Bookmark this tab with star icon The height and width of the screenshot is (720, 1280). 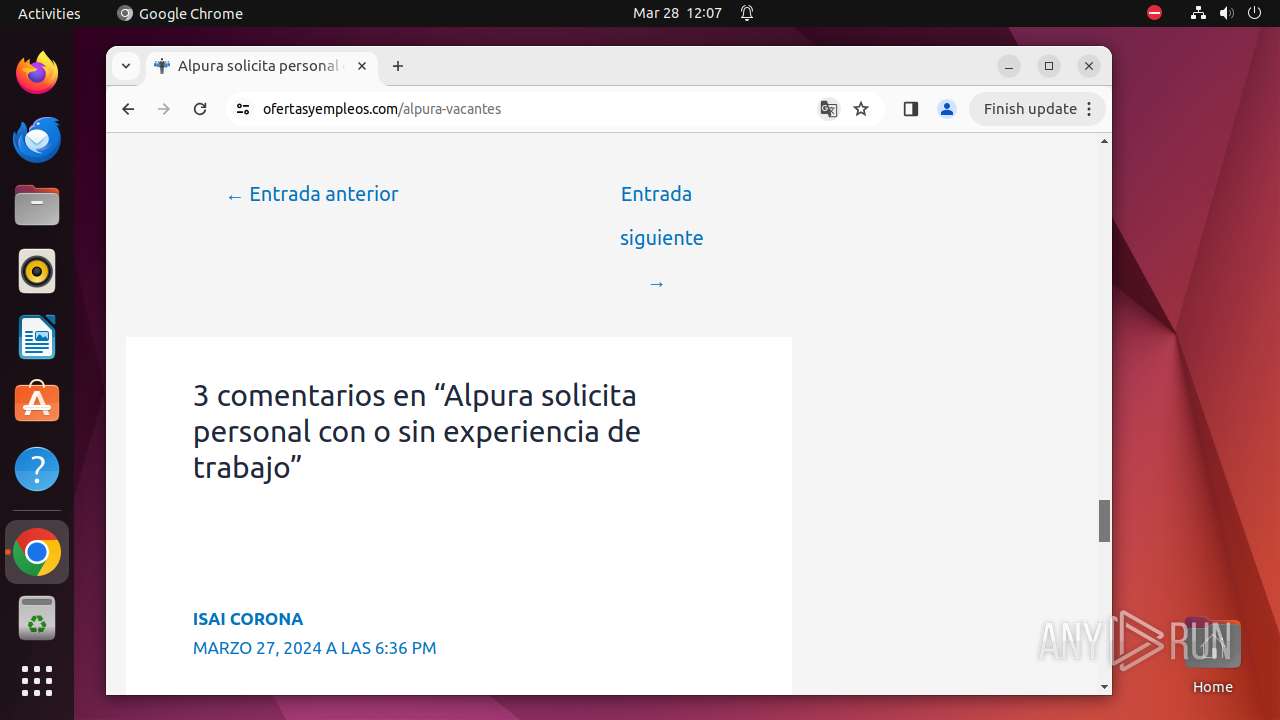pyautogui.click(x=861, y=109)
